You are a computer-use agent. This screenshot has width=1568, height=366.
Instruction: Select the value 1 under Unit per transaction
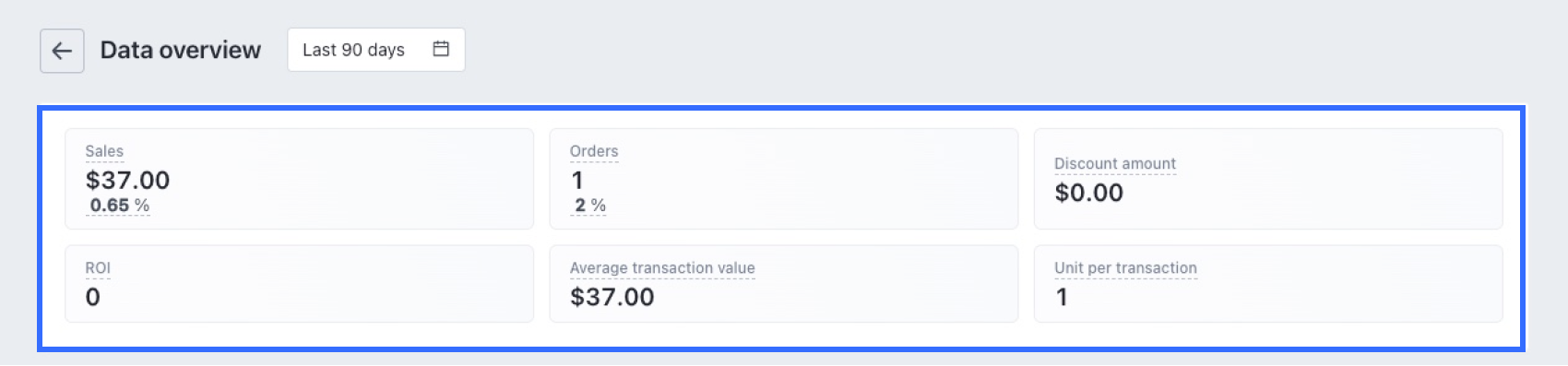(x=1062, y=297)
